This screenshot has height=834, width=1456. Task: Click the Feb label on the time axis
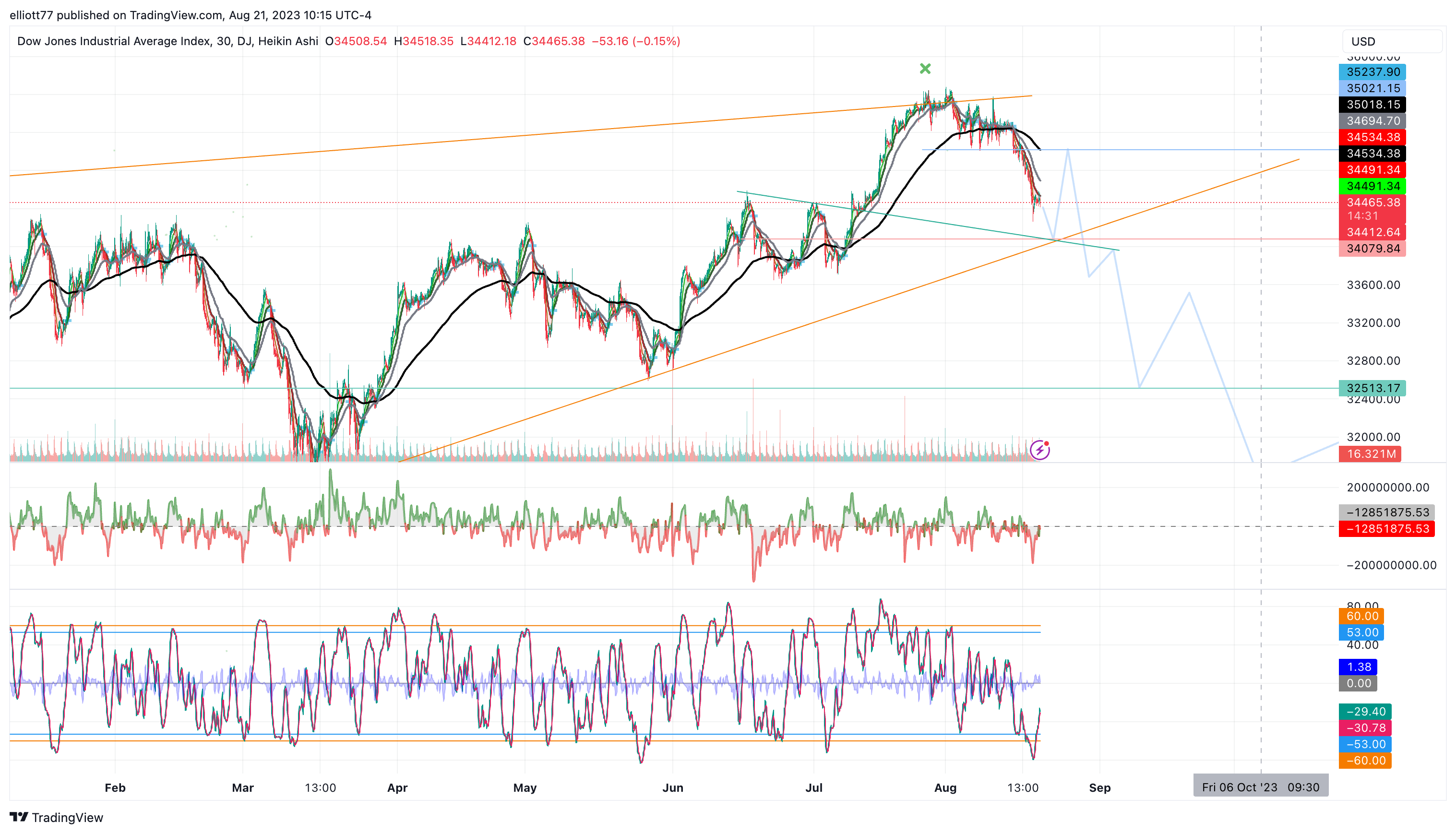click(x=115, y=787)
